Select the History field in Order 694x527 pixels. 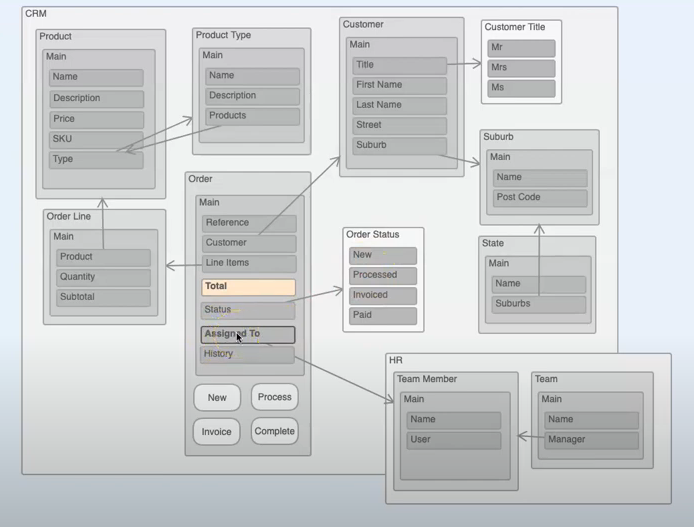coord(247,355)
